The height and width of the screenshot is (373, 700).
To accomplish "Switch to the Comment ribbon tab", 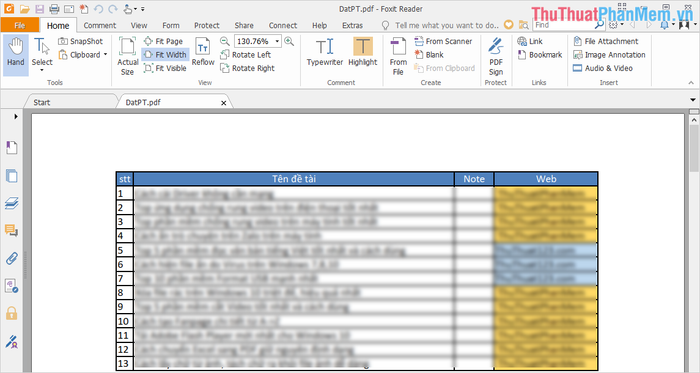I will (100, 25).
